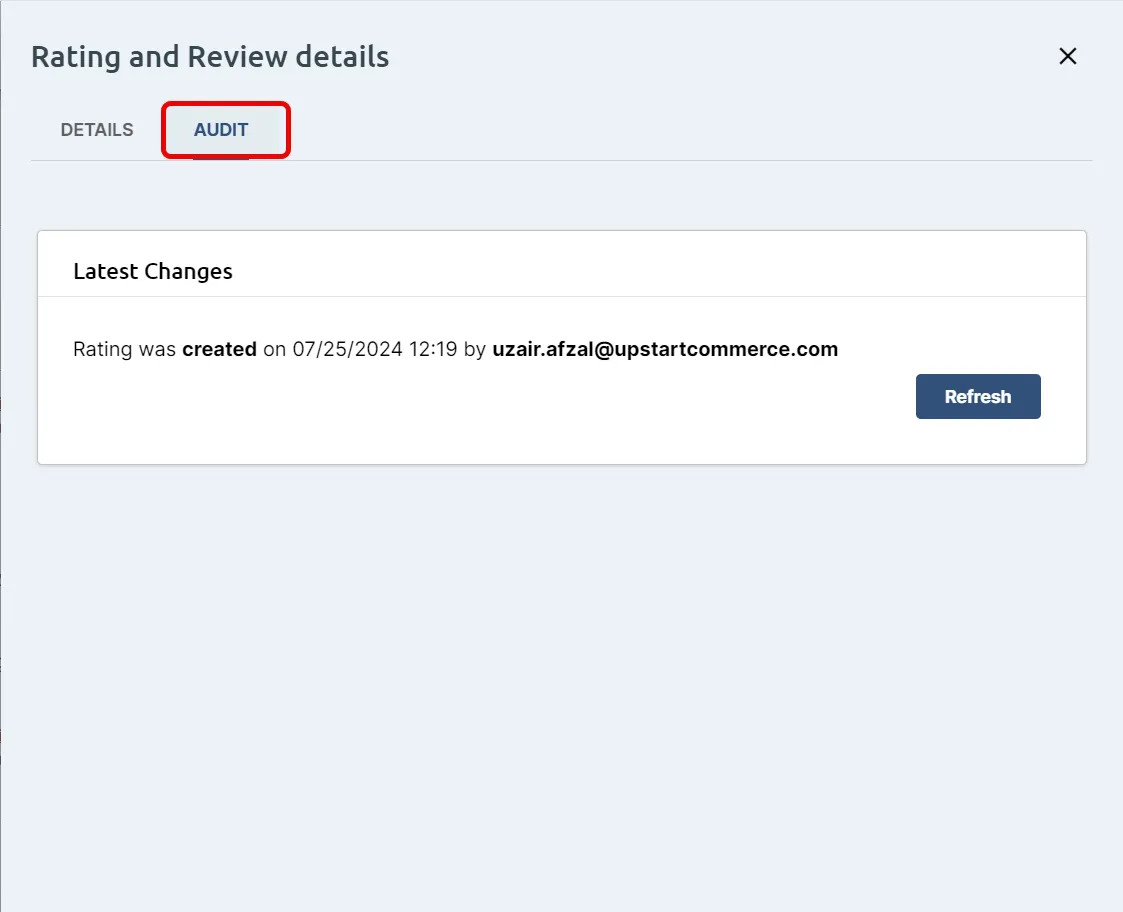Image resolution: width=1123 pixels, height=912 pixels.
Task: Click the Refresh button
Action: [x=978, y=396]
